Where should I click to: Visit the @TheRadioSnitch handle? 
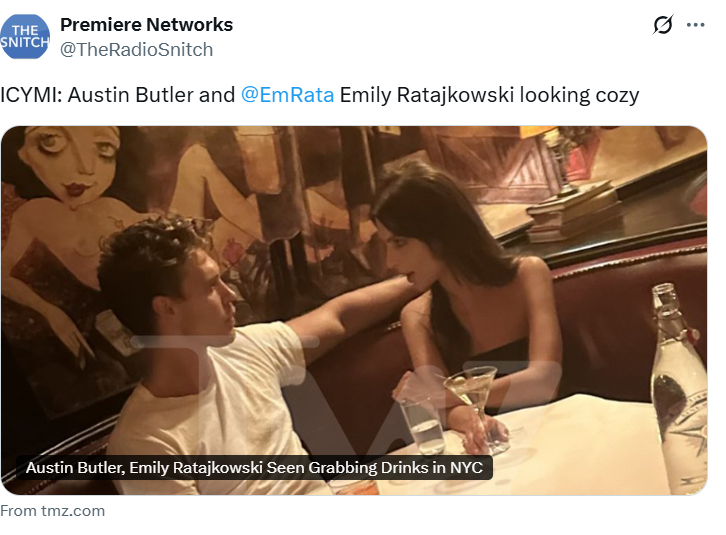point(137,50)
